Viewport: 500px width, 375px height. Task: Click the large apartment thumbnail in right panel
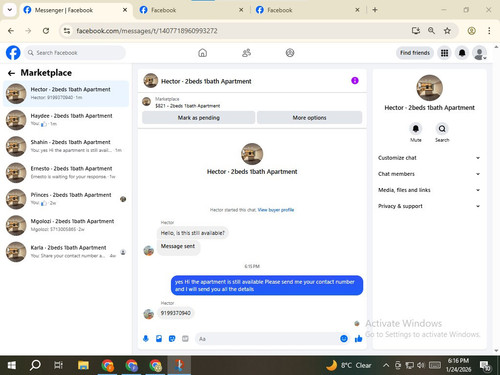pos(429,88)
